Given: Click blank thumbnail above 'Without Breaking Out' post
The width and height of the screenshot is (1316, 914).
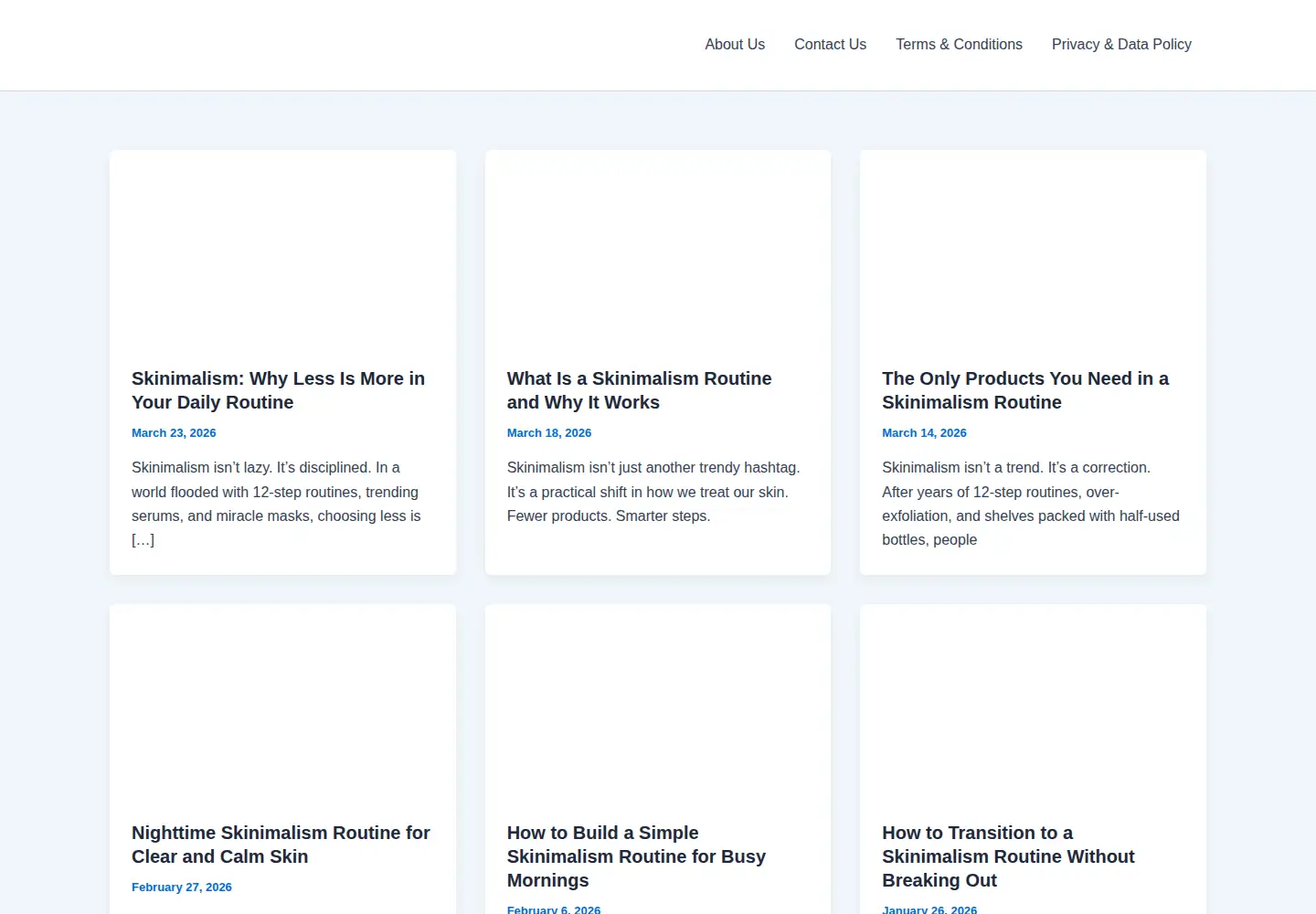Looking at the screenshot, I should click(1033, 702).
